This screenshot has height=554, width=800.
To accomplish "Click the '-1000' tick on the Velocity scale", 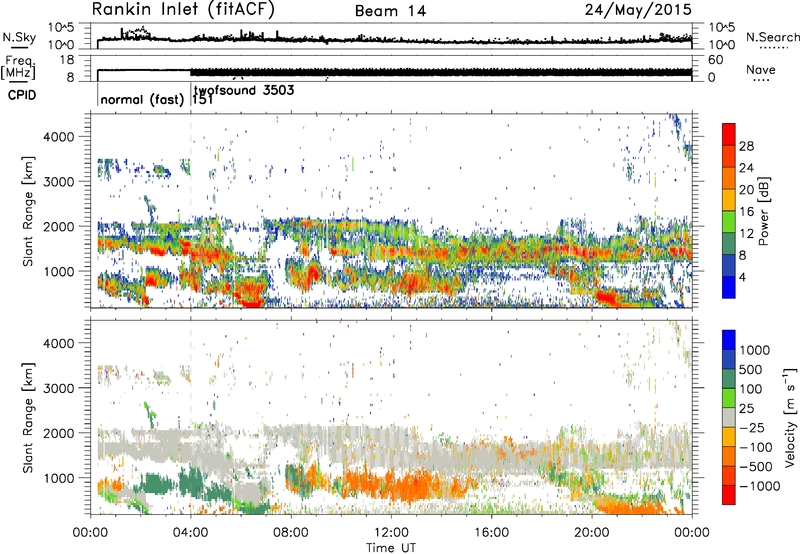I will (760, 486).
